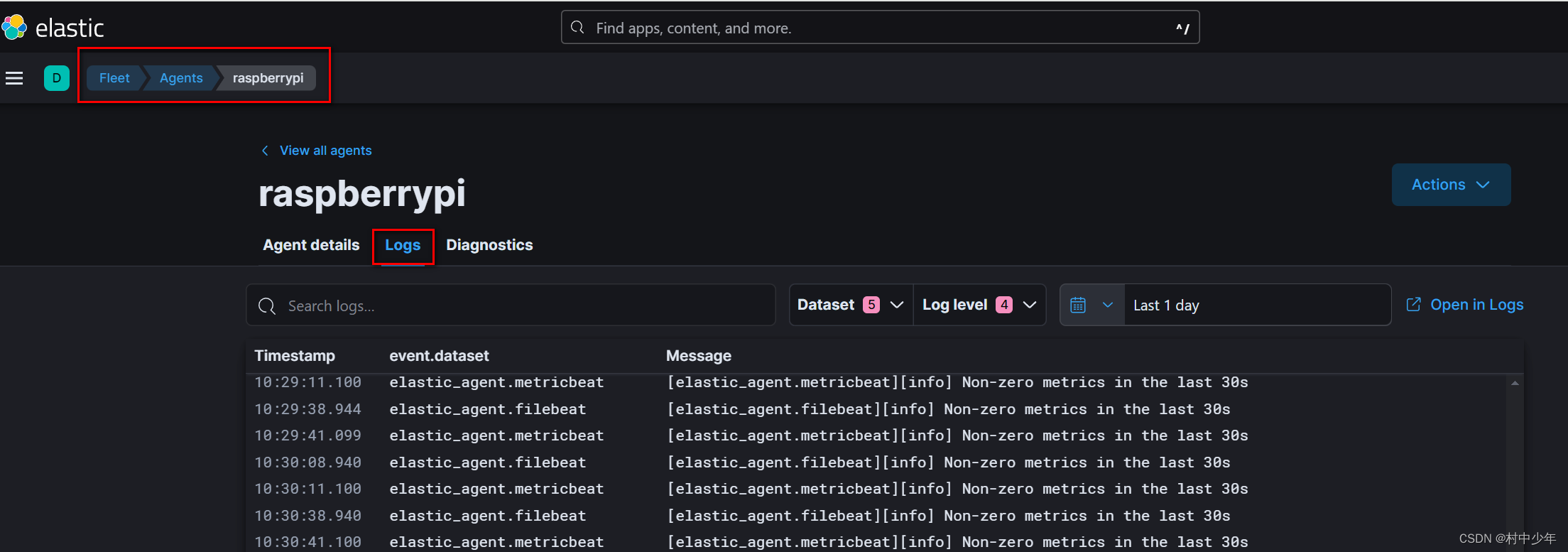1568x552 pixels.
Task: Click the calendar quick-select icon
Action: tap(1078, 305)
